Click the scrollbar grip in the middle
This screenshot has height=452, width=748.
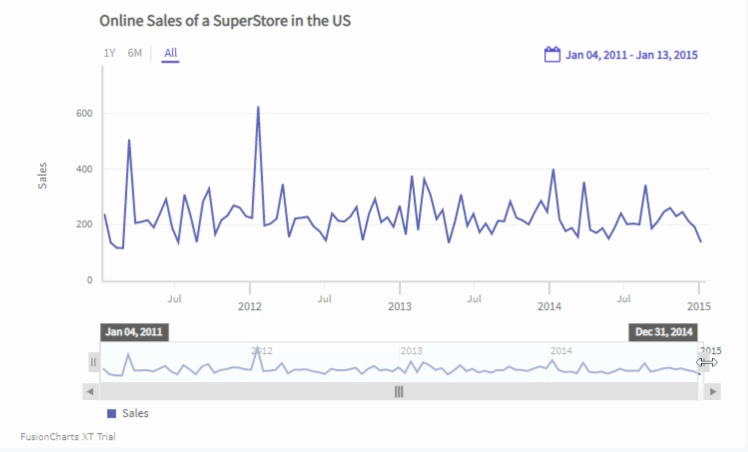399,392
